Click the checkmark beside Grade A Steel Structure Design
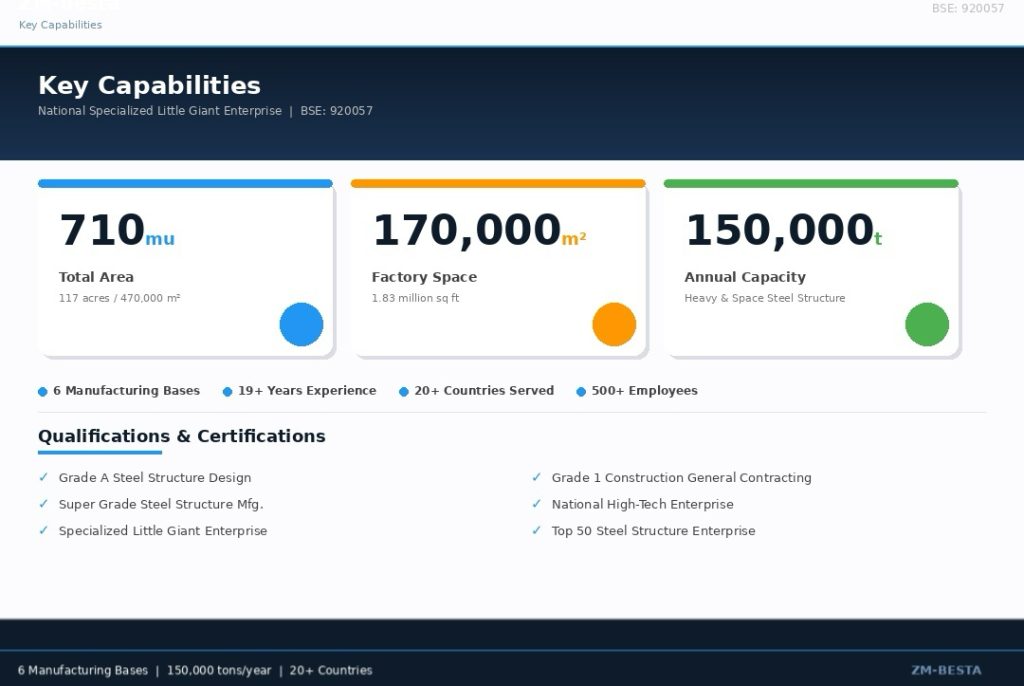This screenshot has width=1024, height=686. click(x=44, y=477)
